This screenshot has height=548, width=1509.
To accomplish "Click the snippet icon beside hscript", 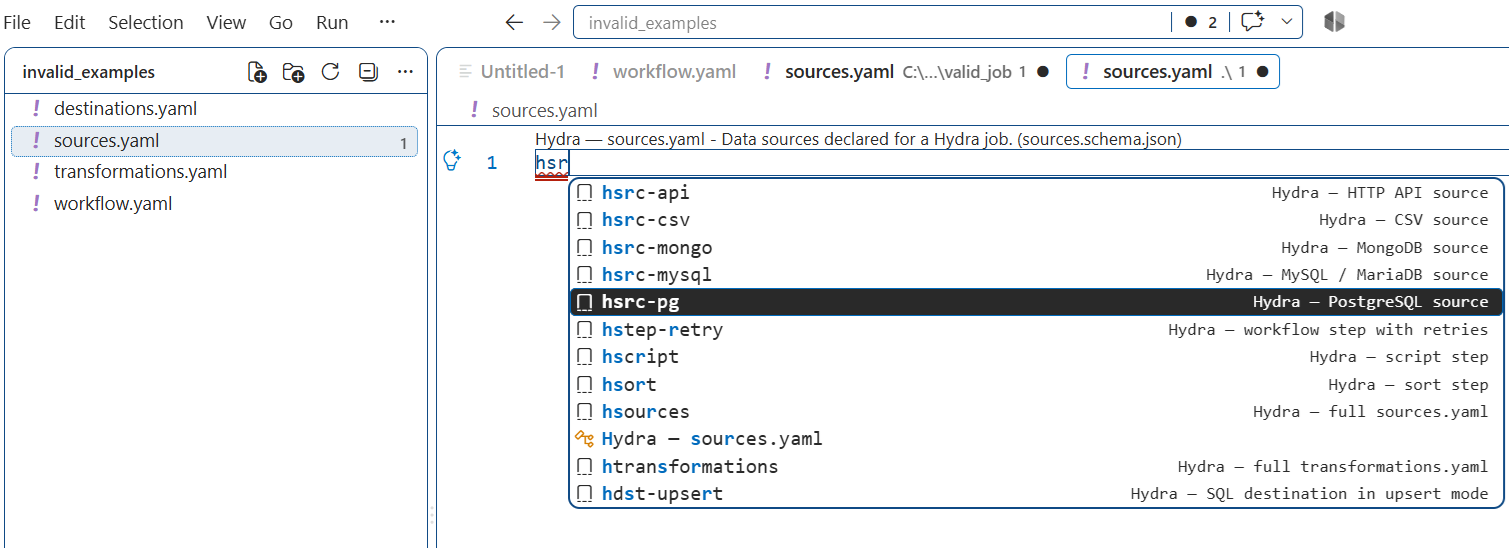I will tap(585, 357).
